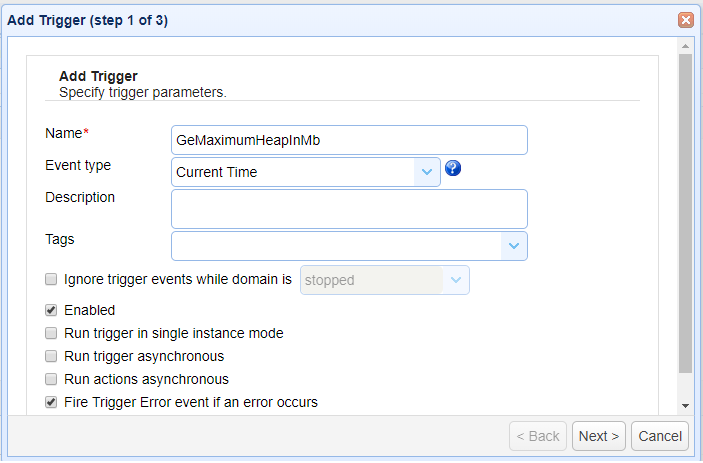This screenshot has width=703, height=463.
Task: Click the vertical scrollbar thumb
Action: pyautogui.click(x=685, y=210)
